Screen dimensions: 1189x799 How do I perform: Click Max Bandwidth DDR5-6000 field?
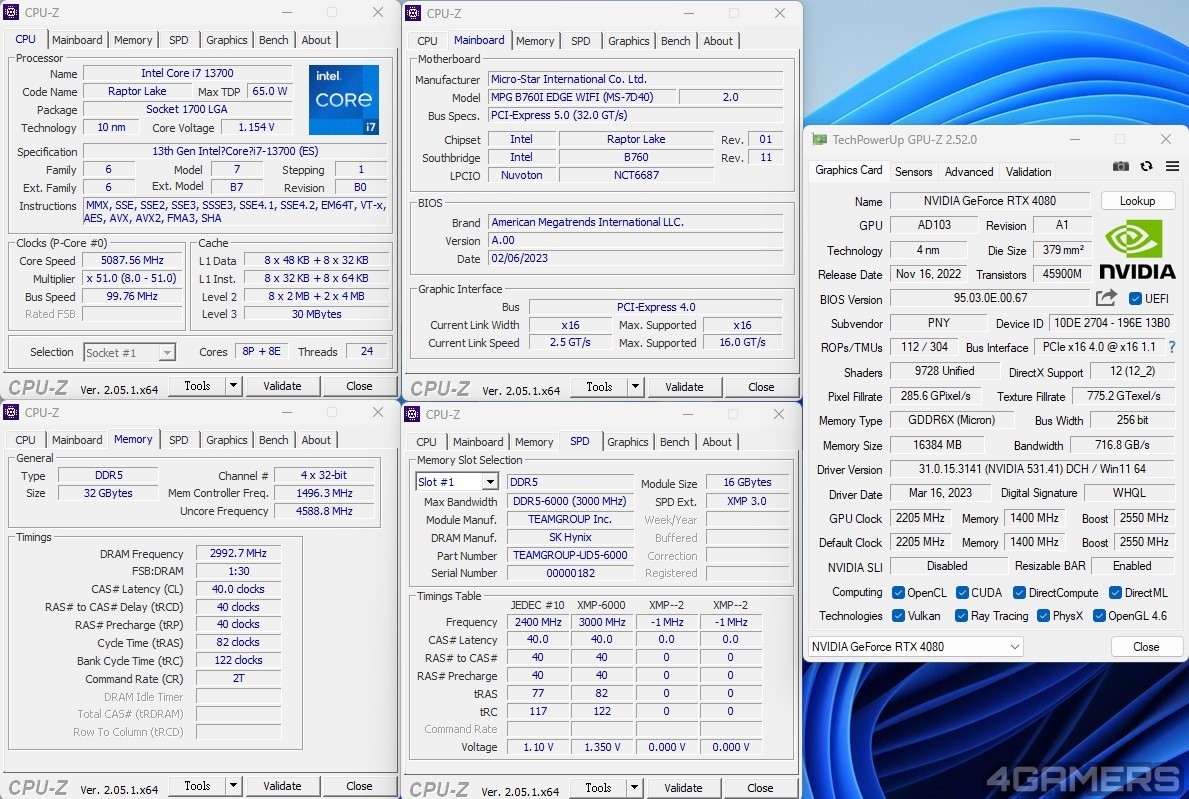tap(570, 501)
